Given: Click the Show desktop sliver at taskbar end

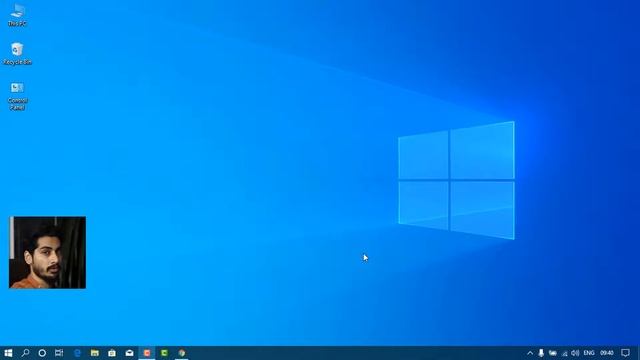Looking at the screenshot, I should tap(638, 353).
